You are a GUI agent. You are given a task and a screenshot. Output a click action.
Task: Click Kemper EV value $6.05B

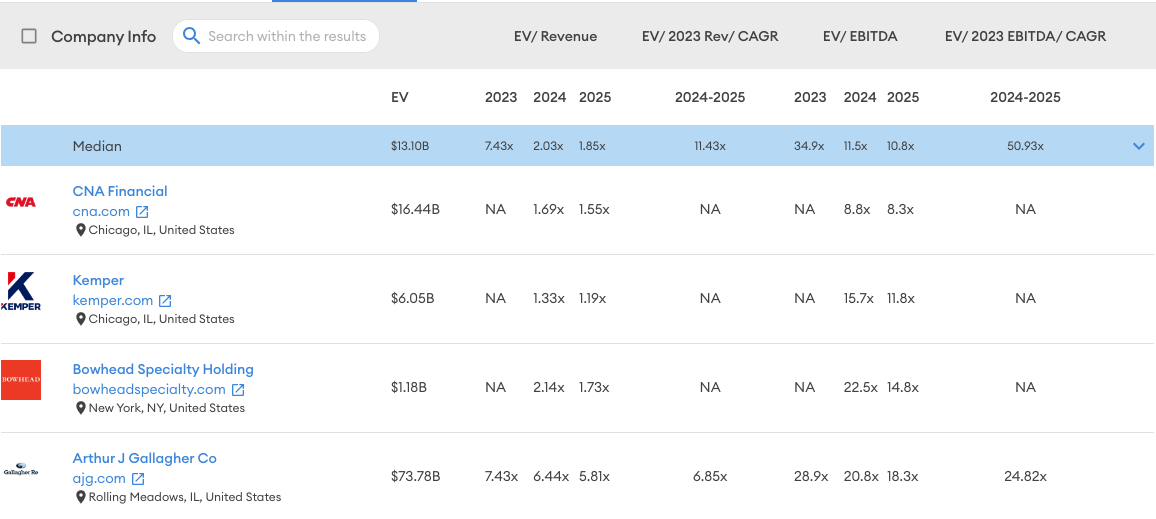click(412, 299)
